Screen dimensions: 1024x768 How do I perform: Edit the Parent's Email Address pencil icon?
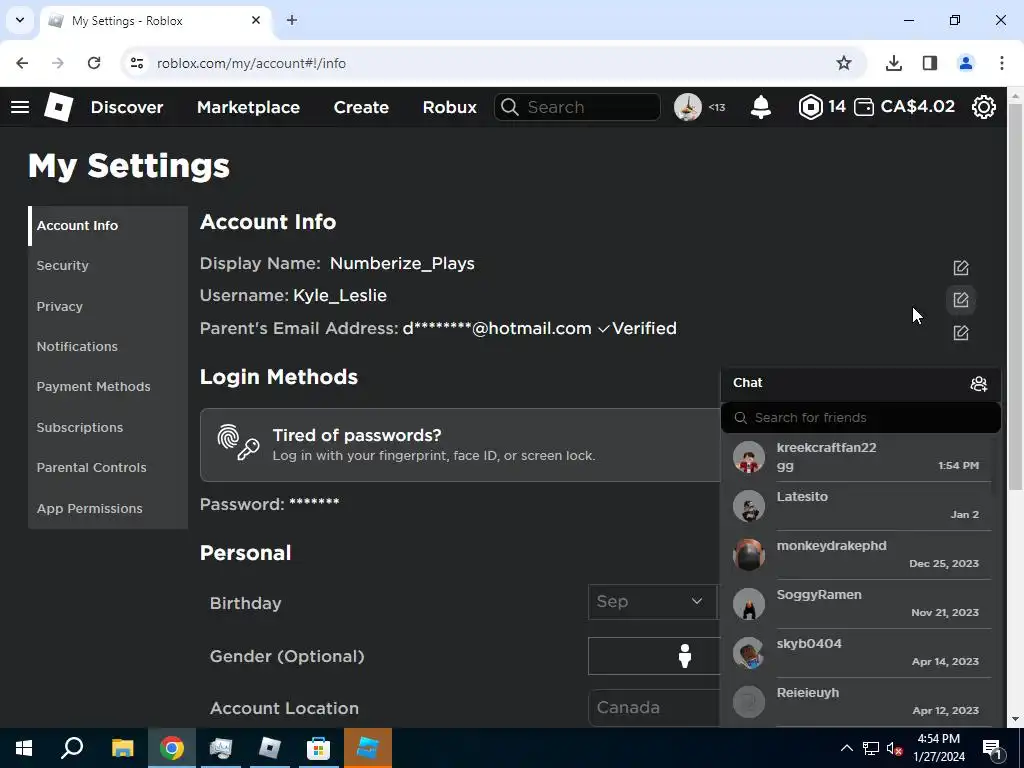point(961,333)
